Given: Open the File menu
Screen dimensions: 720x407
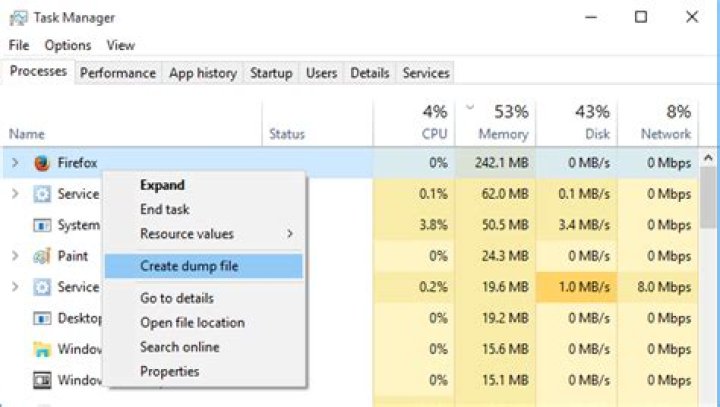Looking at the screenshot, I should point(19,45).
